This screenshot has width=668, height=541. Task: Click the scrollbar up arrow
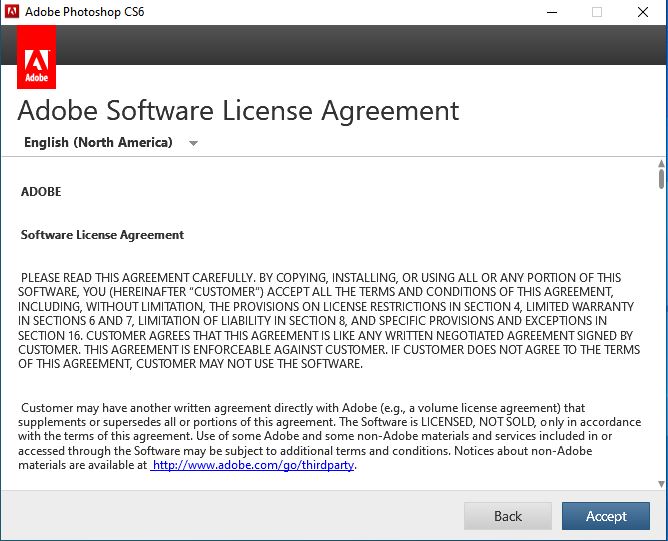click(661, 164)
